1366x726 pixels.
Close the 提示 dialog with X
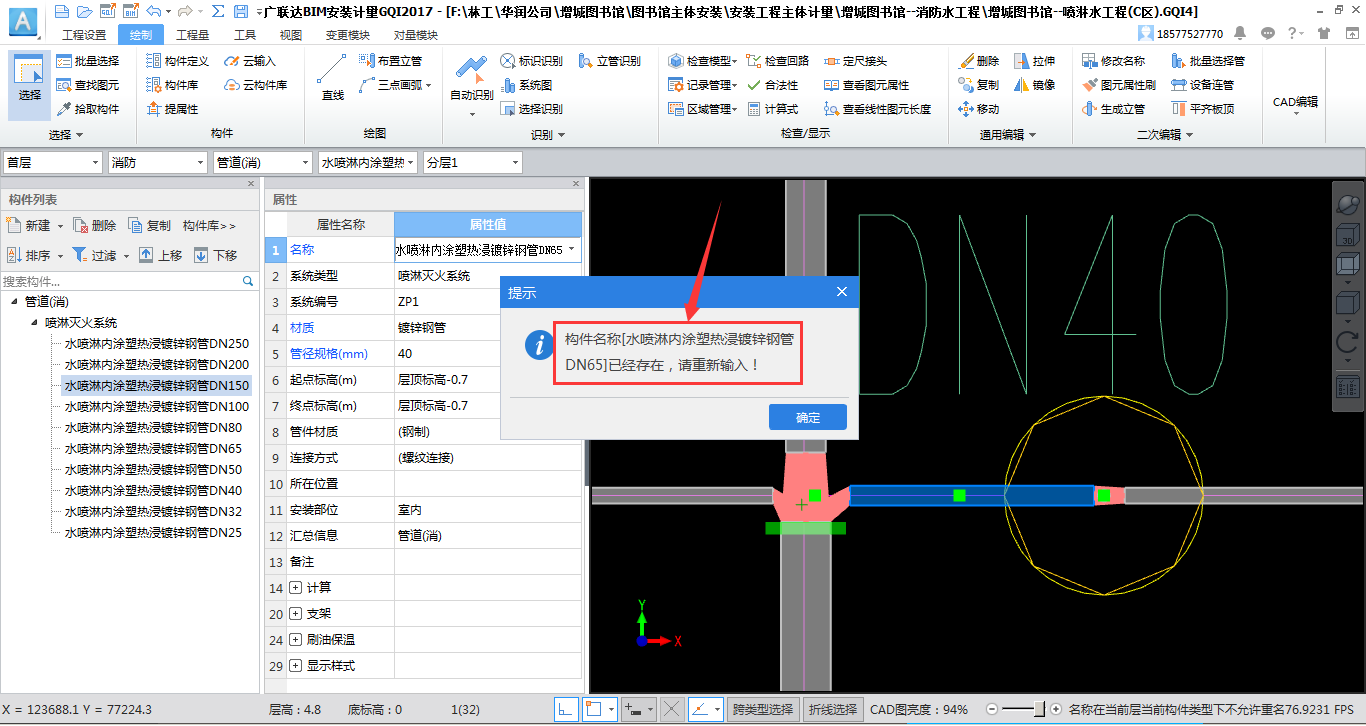842,292
